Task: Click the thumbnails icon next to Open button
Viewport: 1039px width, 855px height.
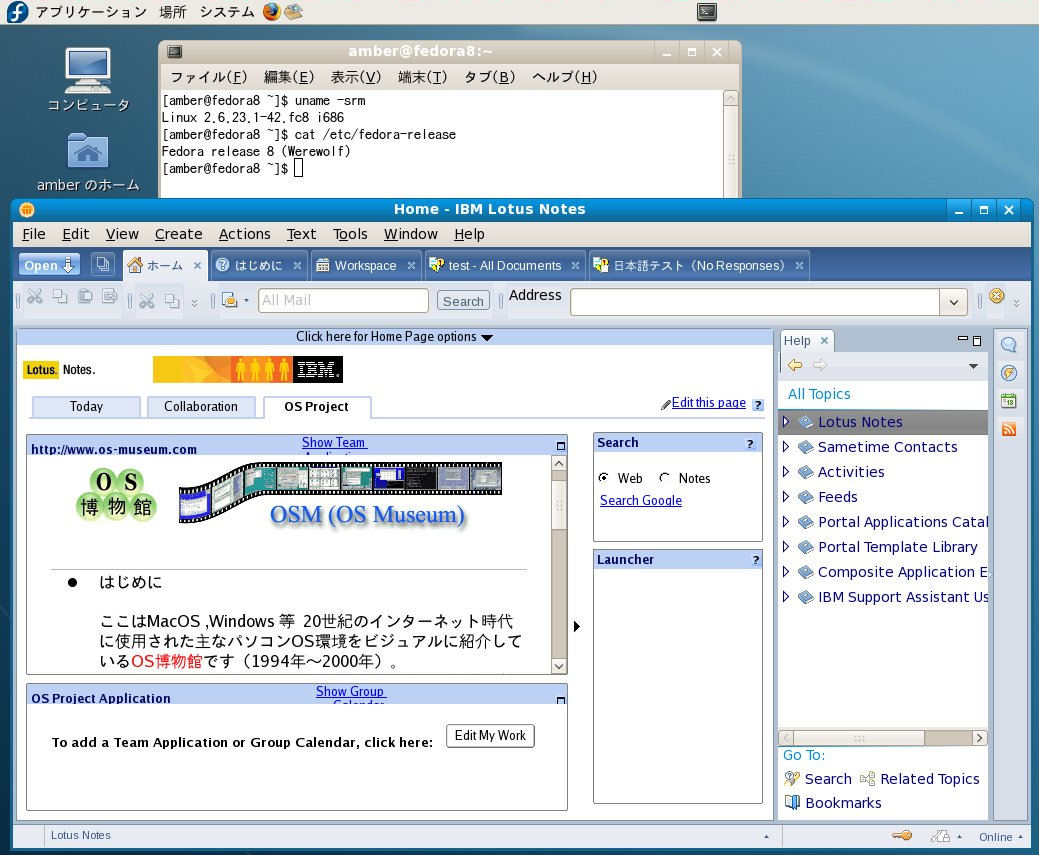Action: click(x=103, y=264)
